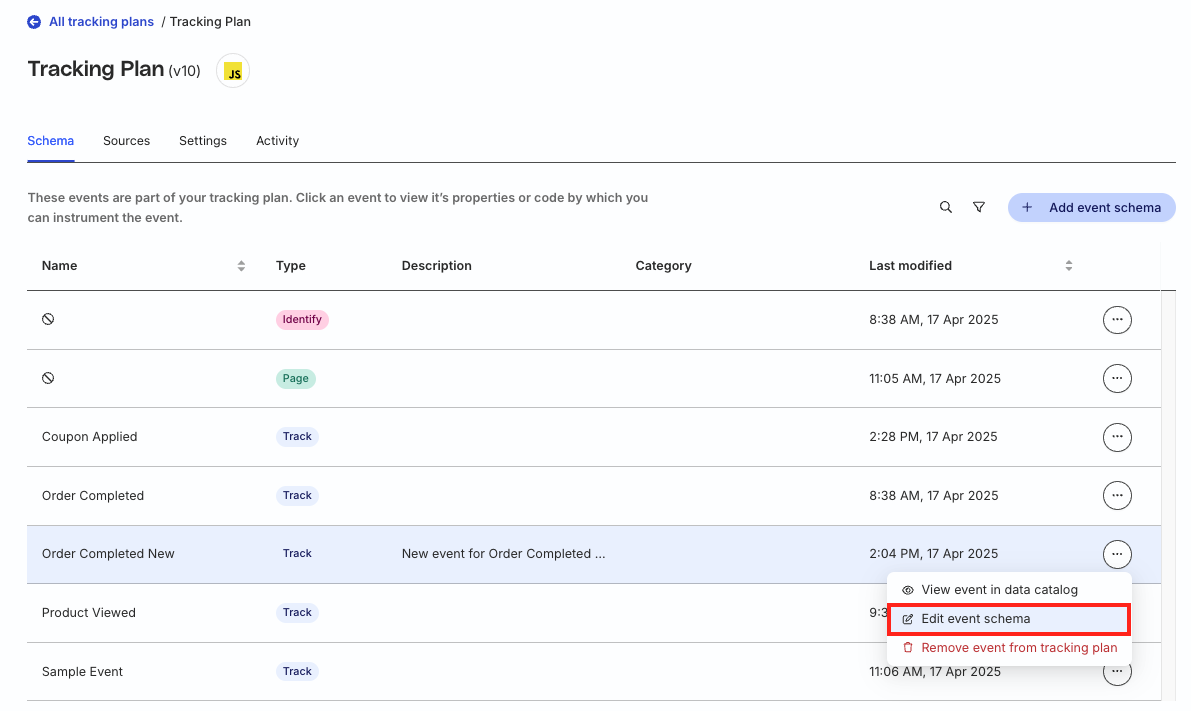Screen dimensions: 1191x711
Task: Click the filter funnel icon
Action: coord(979,207)
